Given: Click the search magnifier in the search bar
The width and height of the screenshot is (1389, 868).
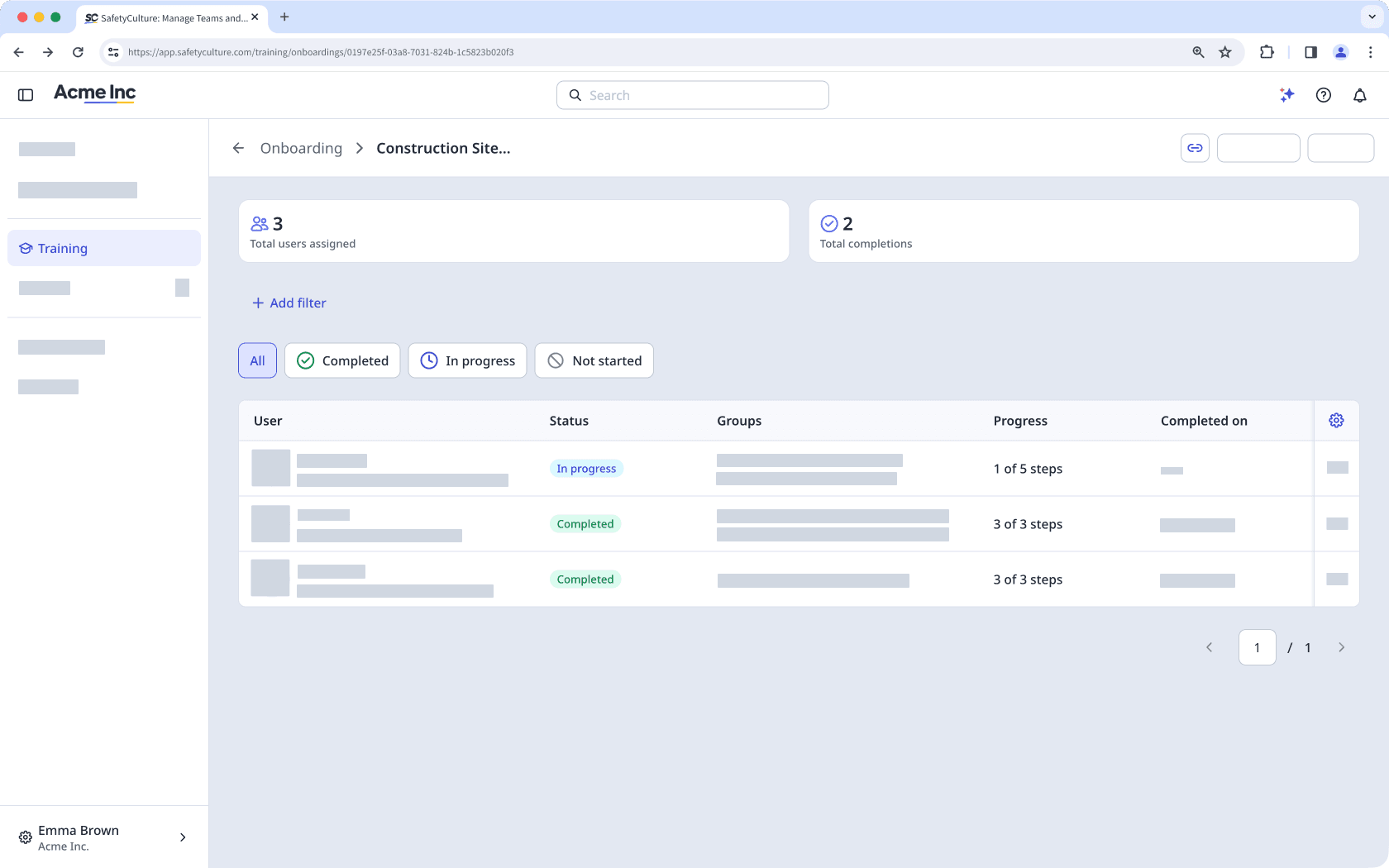Looking at the screenshot, I should click(x=575, y=94).
